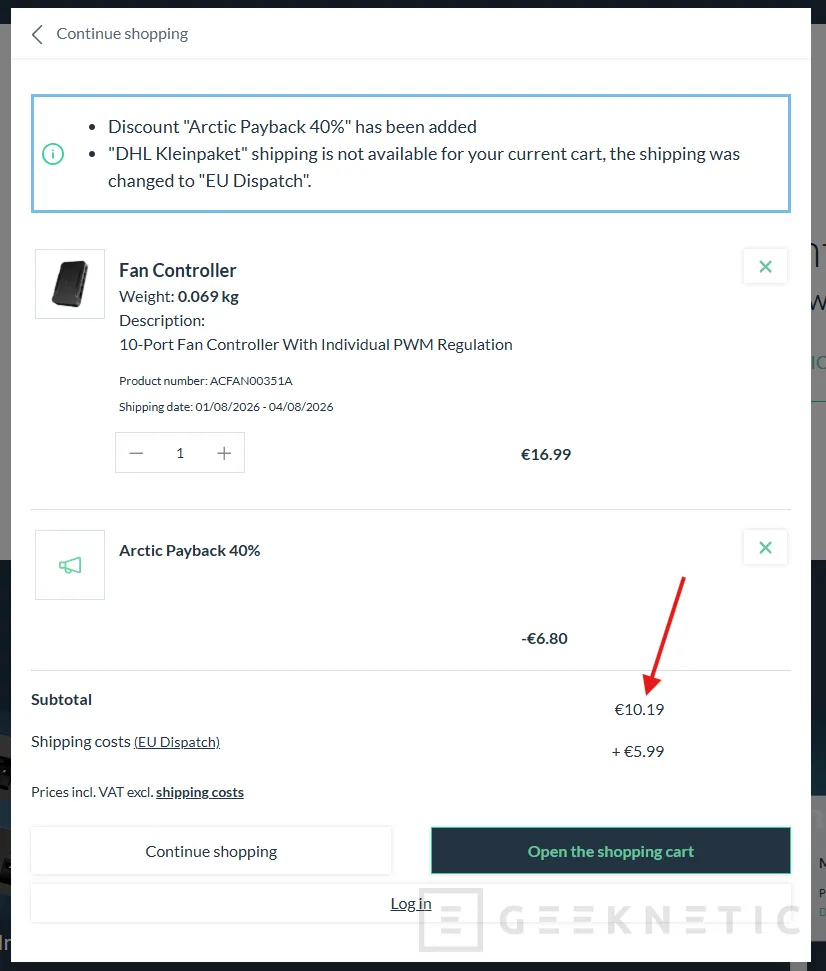Click the back chevron beside Continue shopping

pyautogui.click(x=37, y=34)
